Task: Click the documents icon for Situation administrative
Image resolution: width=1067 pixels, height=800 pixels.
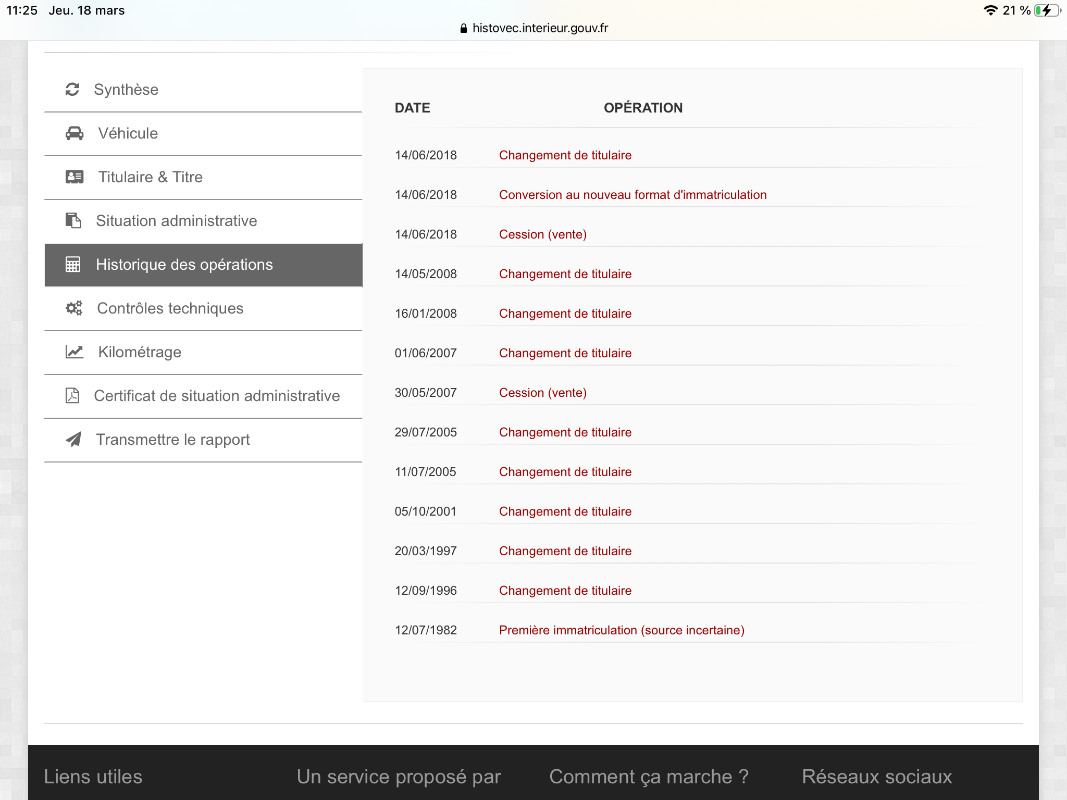Action: (x=73, y=221)
